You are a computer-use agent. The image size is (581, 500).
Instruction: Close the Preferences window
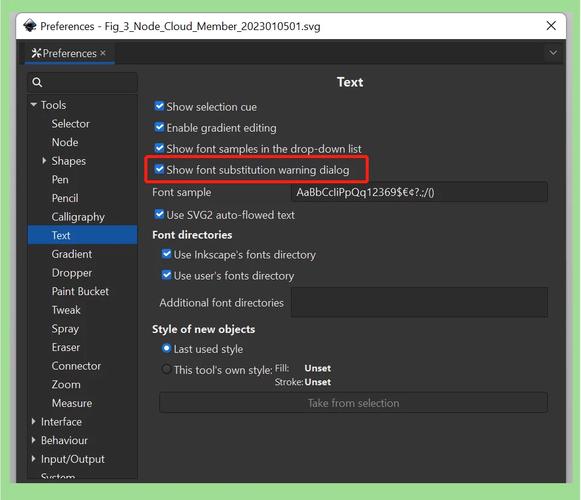(x=551, y=26)
